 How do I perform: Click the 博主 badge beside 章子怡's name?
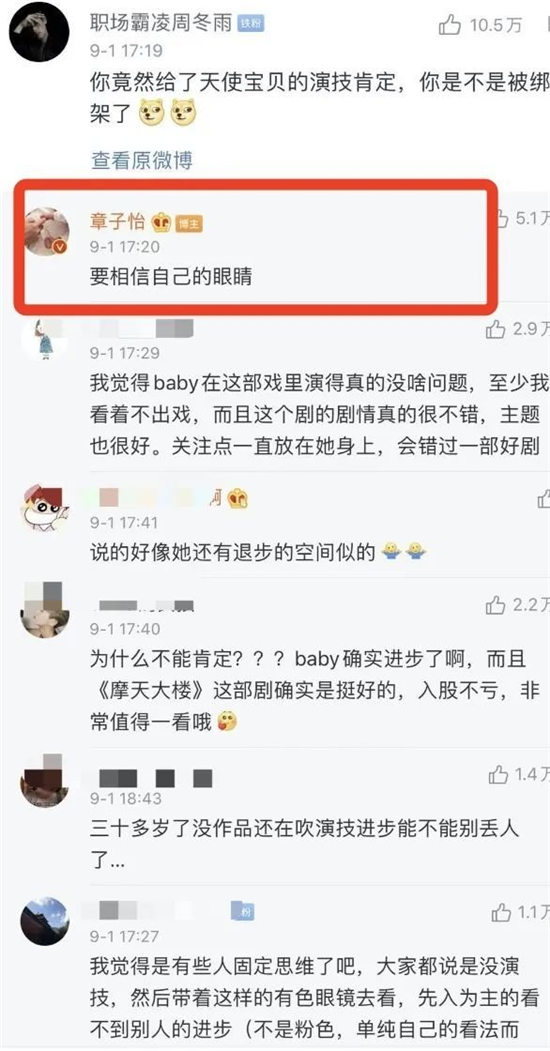point(188,224)
